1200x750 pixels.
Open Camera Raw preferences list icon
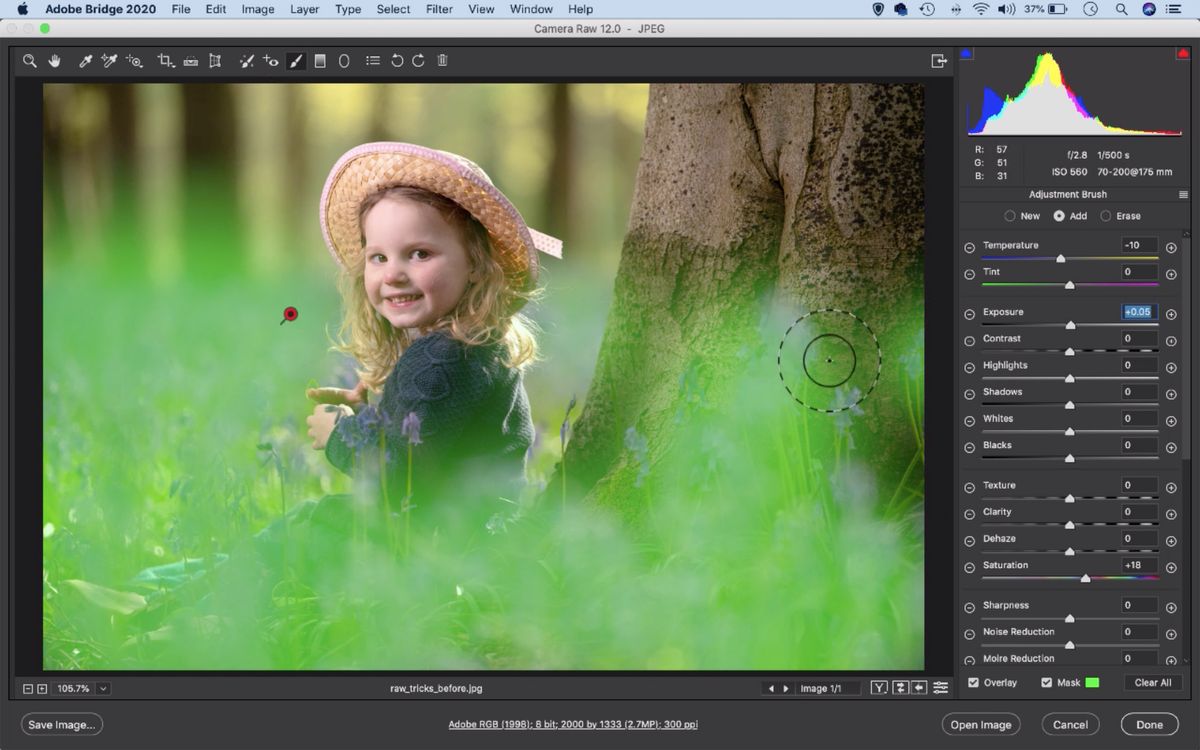pos(373,61)
